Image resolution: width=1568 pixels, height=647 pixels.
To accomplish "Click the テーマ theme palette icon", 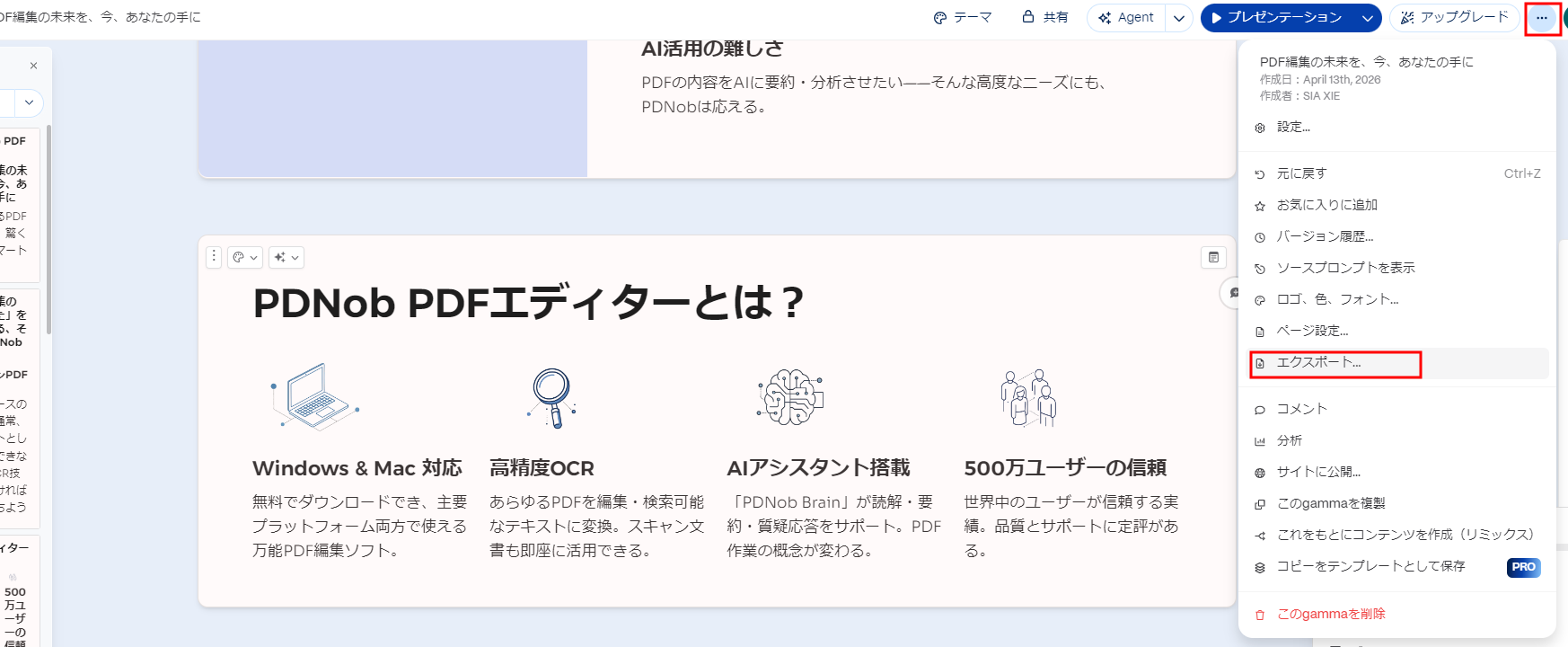I will (x=940, y=18).
